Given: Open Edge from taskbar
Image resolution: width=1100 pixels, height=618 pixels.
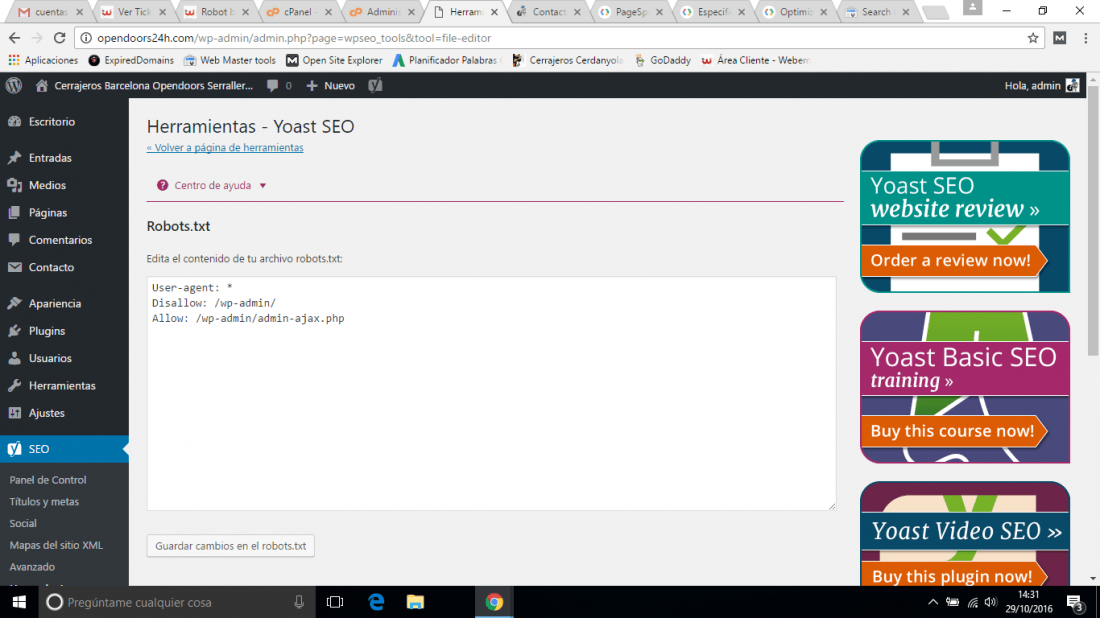Looking at the screenshot, I should [x=376, y=602].
